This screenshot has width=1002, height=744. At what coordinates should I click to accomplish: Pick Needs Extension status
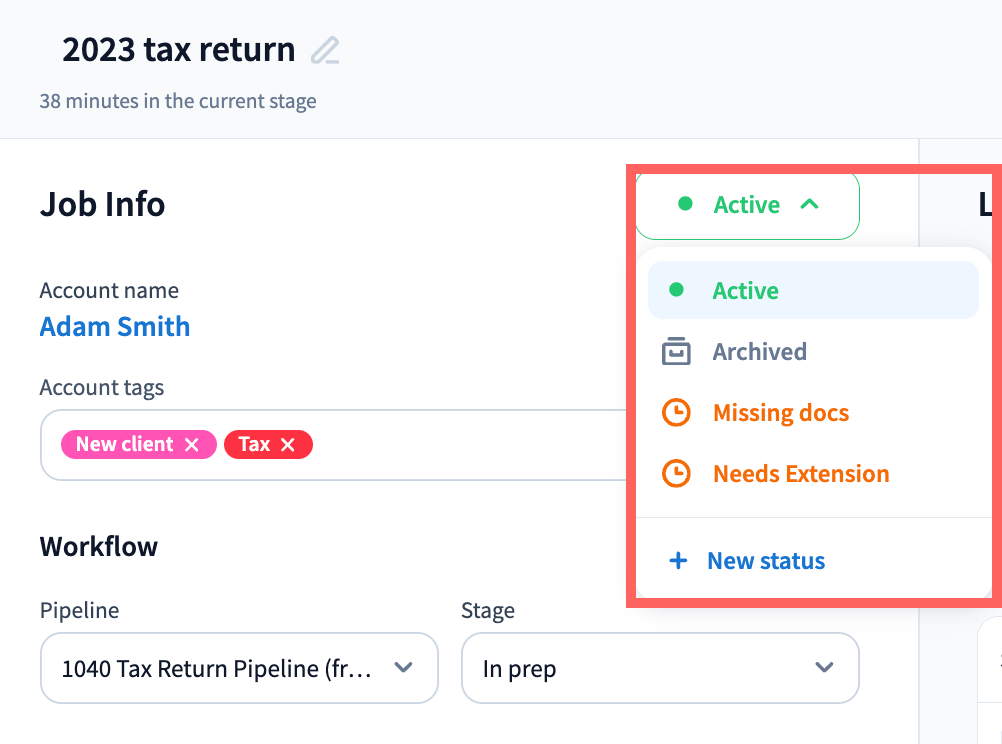(x=800, y=474)
